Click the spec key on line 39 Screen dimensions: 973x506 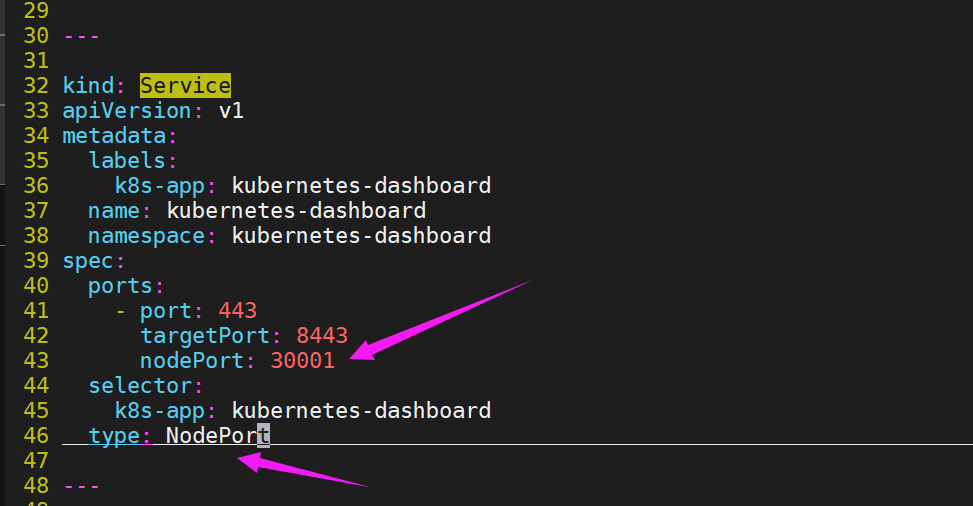tap(88, 261)
